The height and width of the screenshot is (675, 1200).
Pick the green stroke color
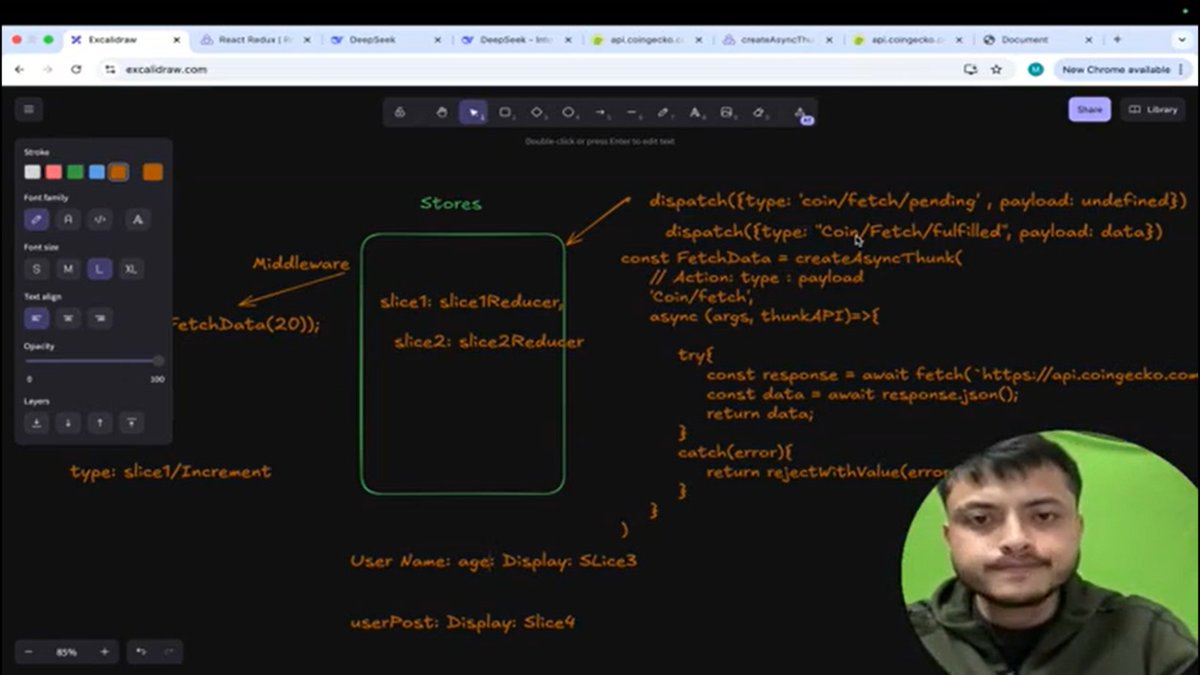pyautogui.click(x=75, y=172)
